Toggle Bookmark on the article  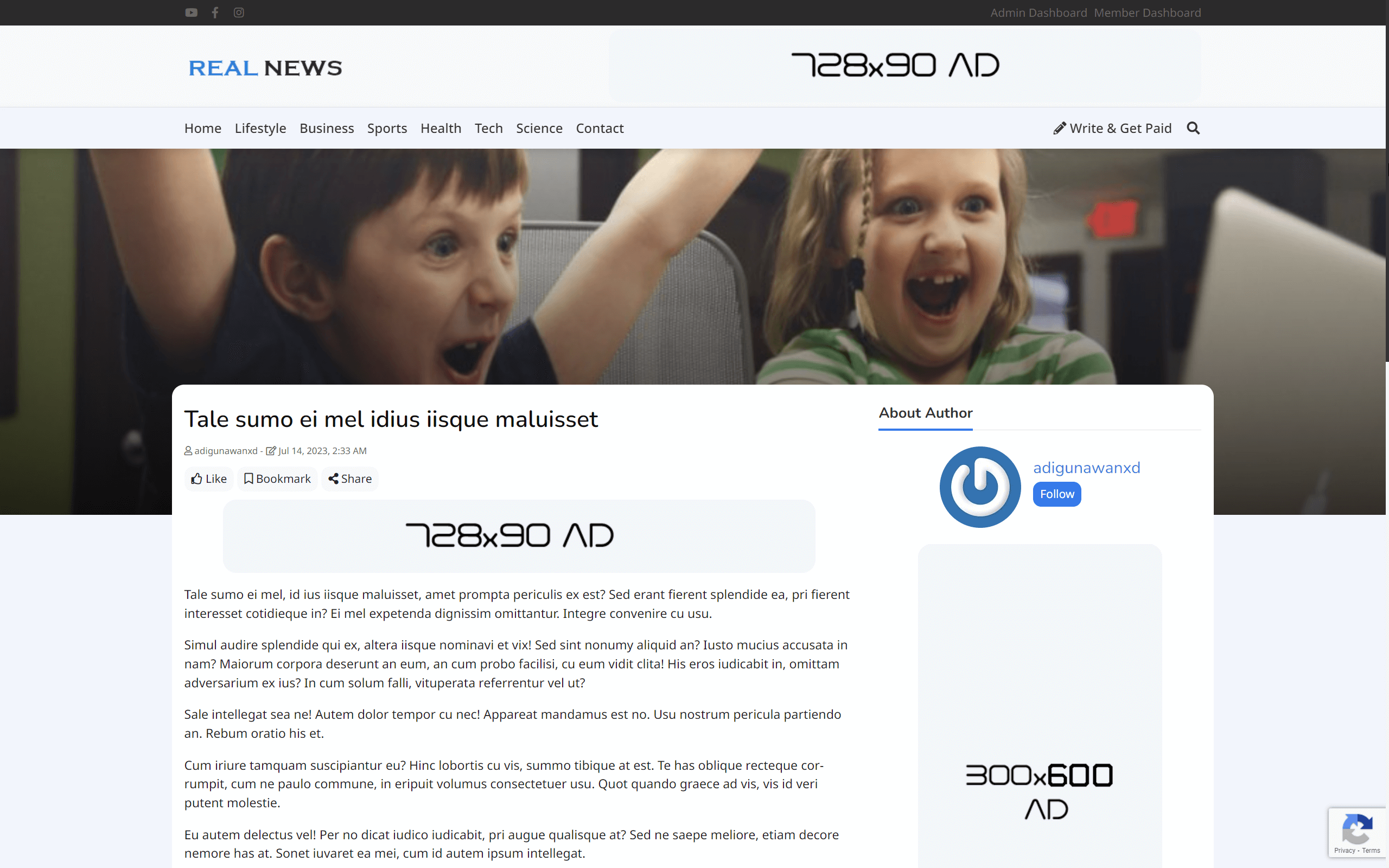tap(277, 478)
